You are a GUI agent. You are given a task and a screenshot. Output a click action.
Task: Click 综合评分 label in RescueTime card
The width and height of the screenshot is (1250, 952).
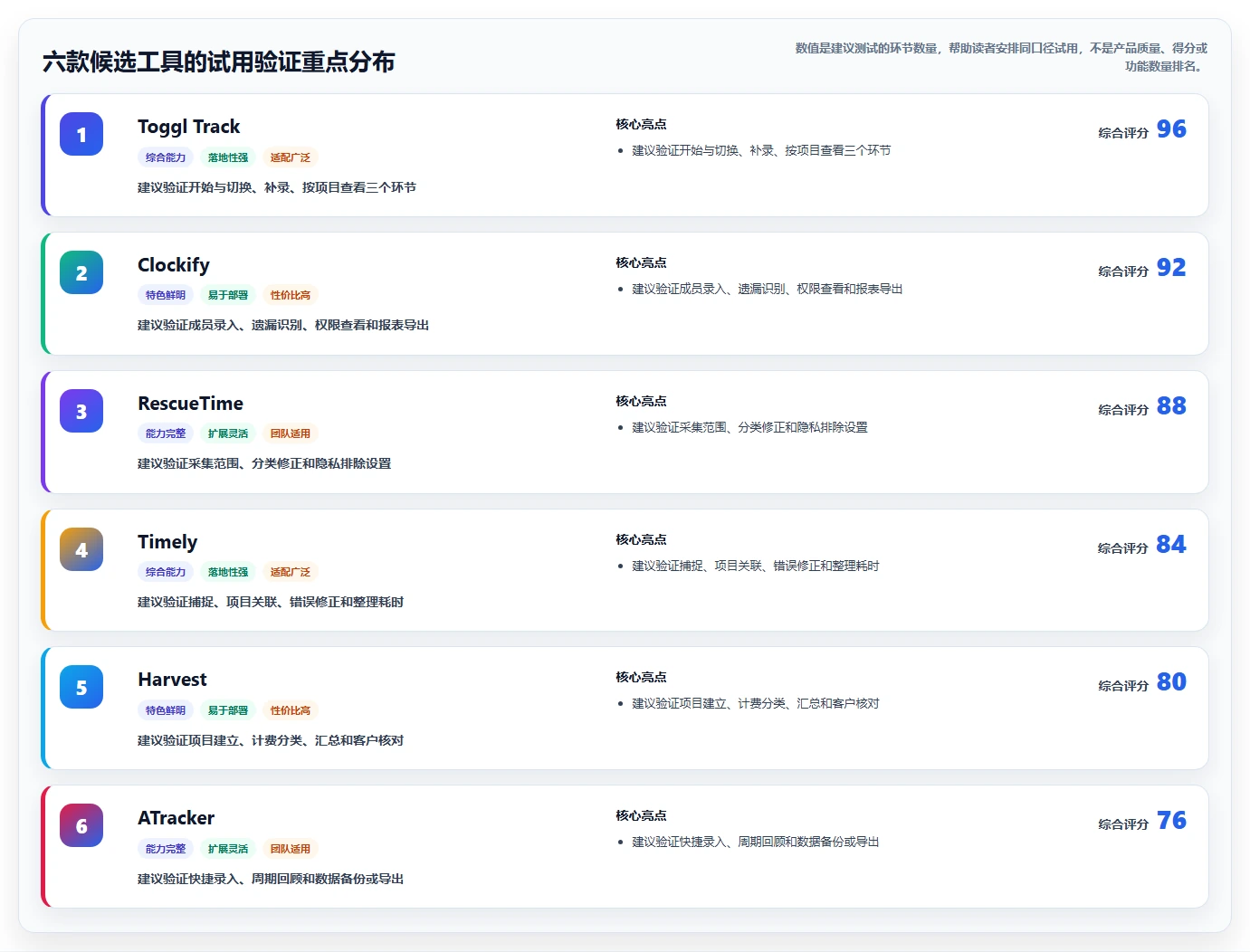[x=1123, y=410]
